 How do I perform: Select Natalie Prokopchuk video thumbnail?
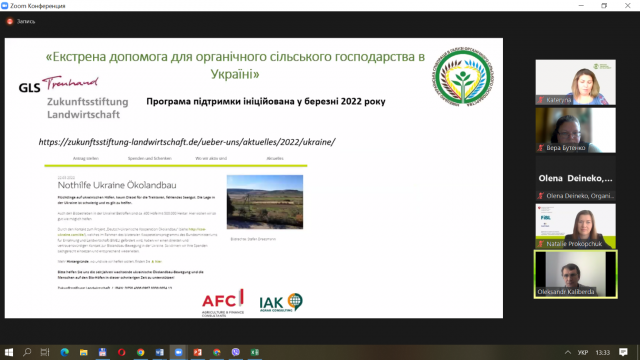click(576, 226)
